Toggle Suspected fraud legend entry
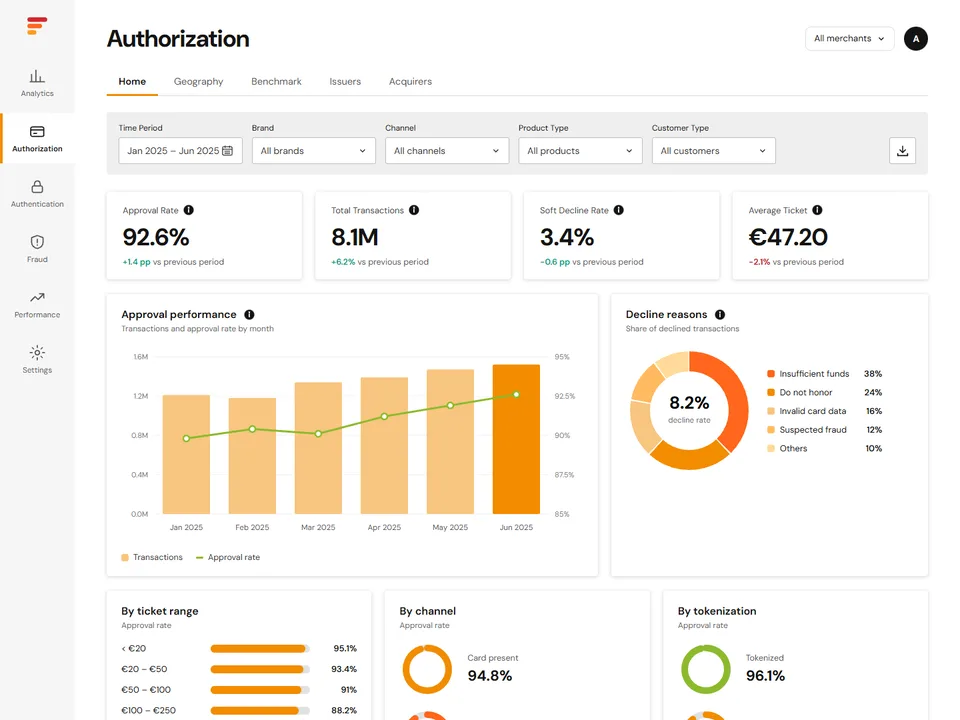The image size is (960, 720). 824,430
